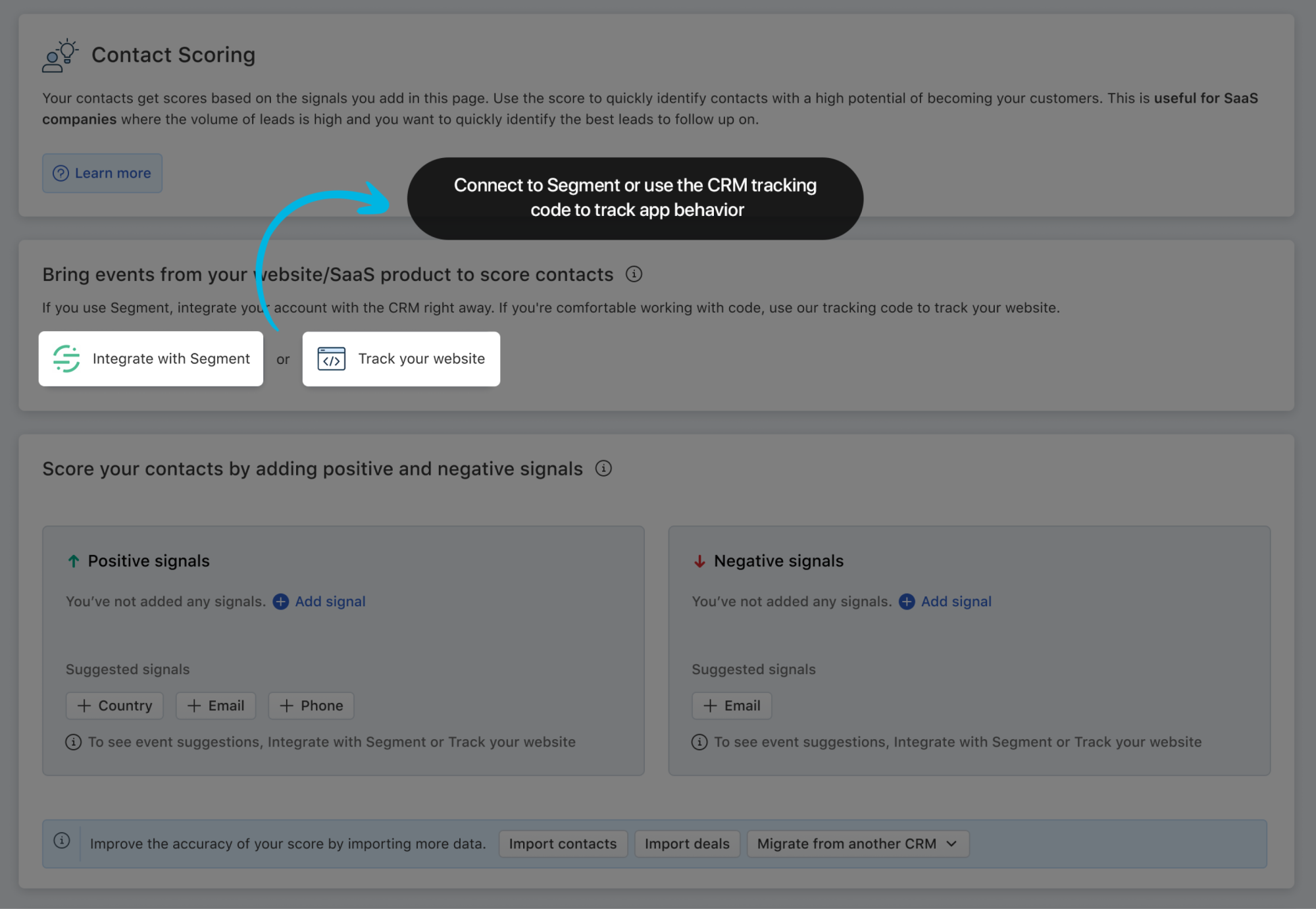This screenshot has width=1316, height=909.
Task: Add a signal under Positive signals
Action: [318, 601]
